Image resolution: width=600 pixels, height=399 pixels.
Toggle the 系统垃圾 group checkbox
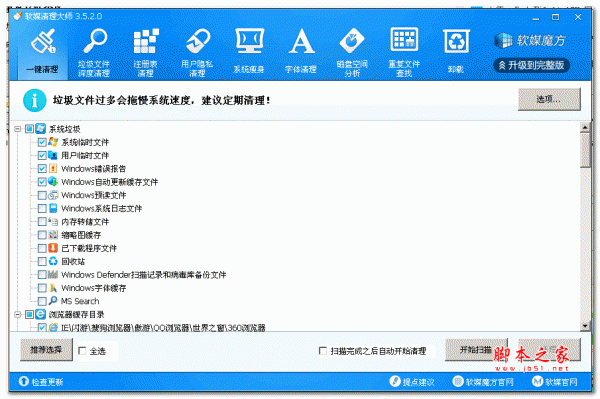29,129
